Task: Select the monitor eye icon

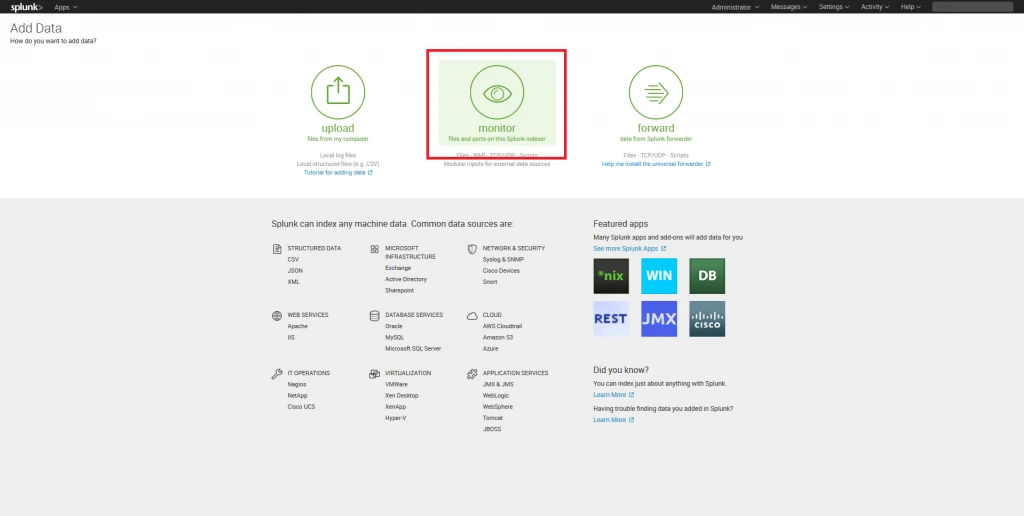Action: pos(497,93)
